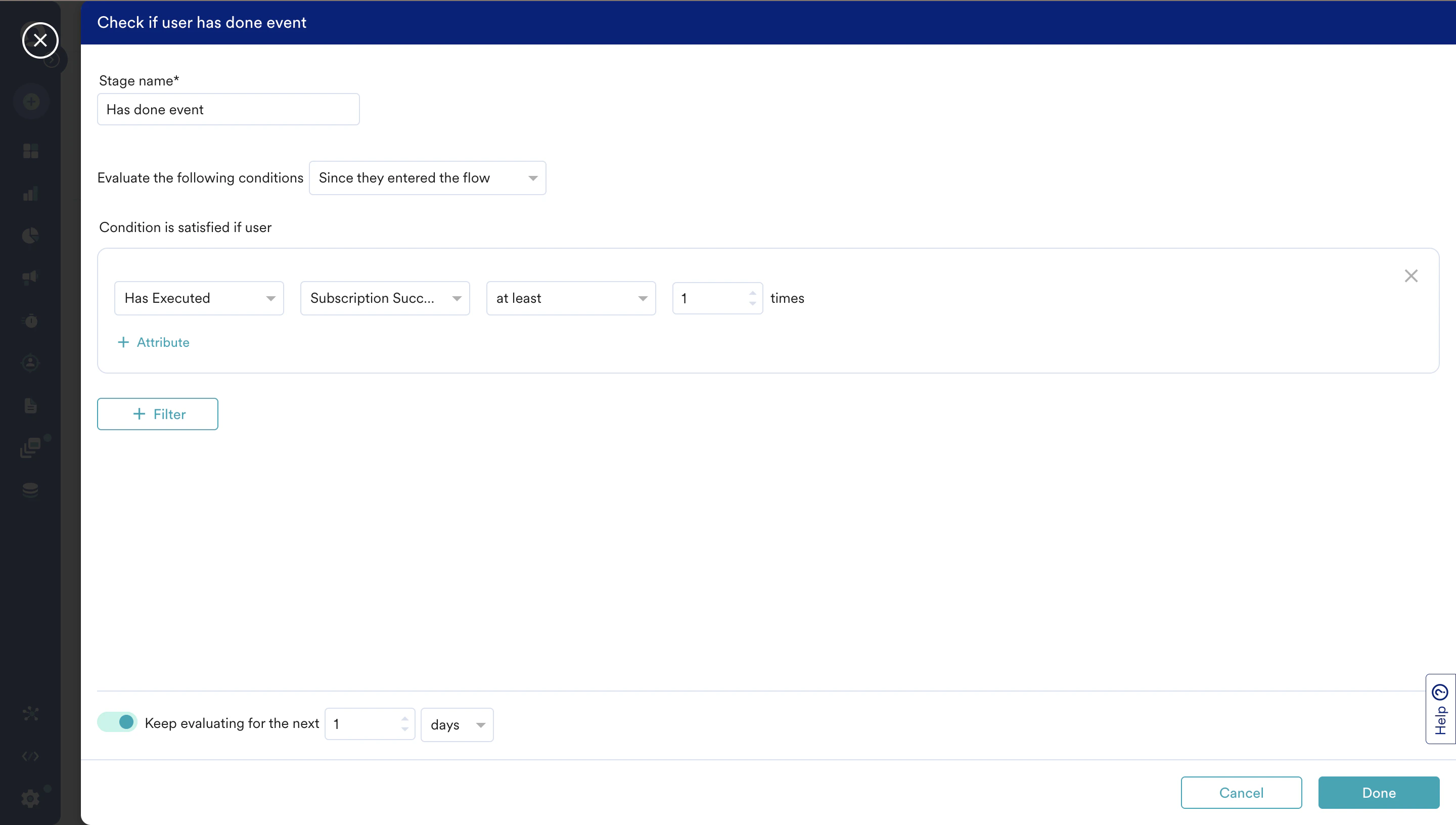
Task: Remove the condition row with the X icon
Action: click(x=1410, y=276)
